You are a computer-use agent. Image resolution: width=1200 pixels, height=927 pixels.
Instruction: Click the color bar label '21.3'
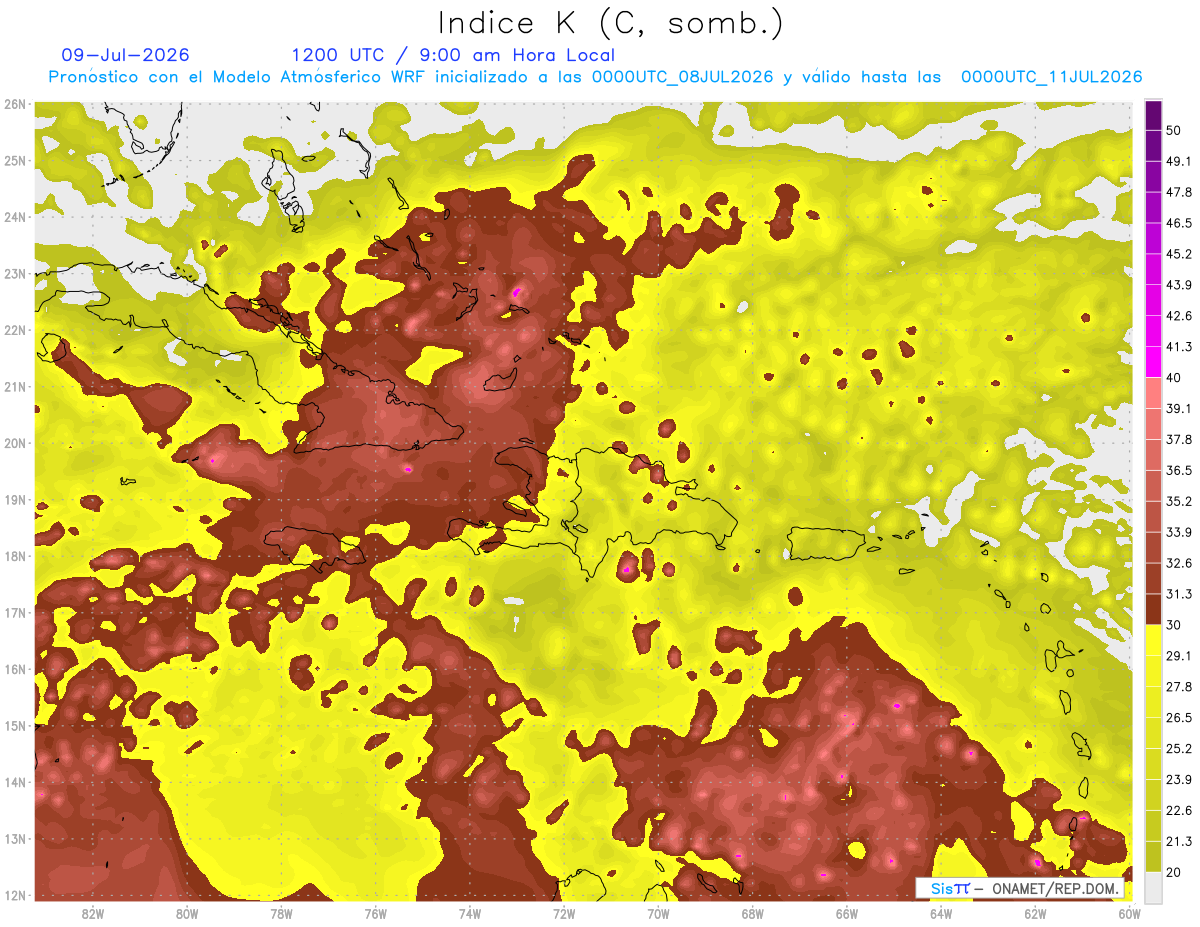[x=1178, y=842]
